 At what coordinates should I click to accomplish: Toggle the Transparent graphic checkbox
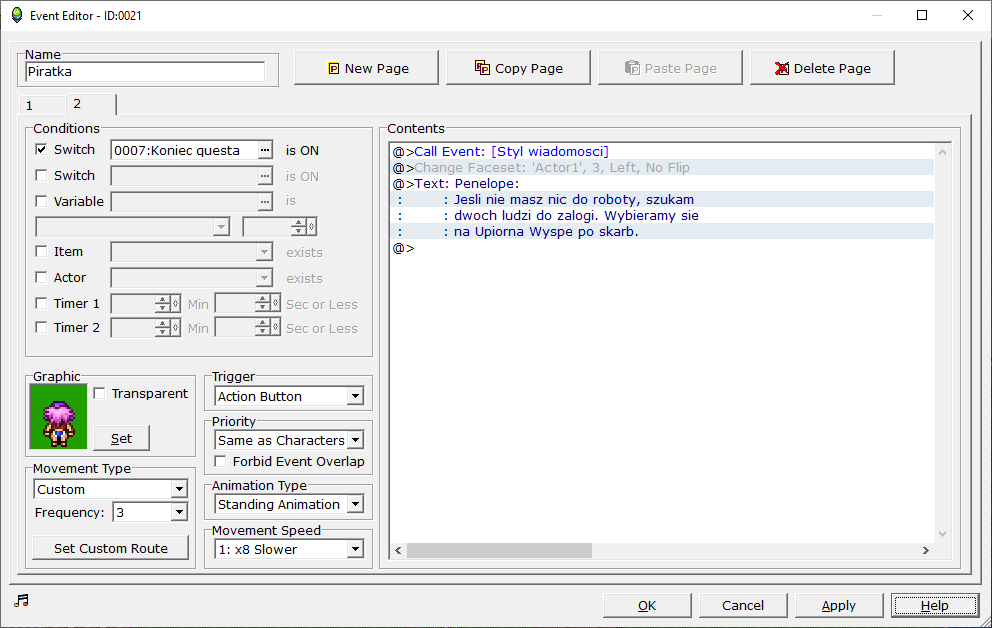coord(99,393)
